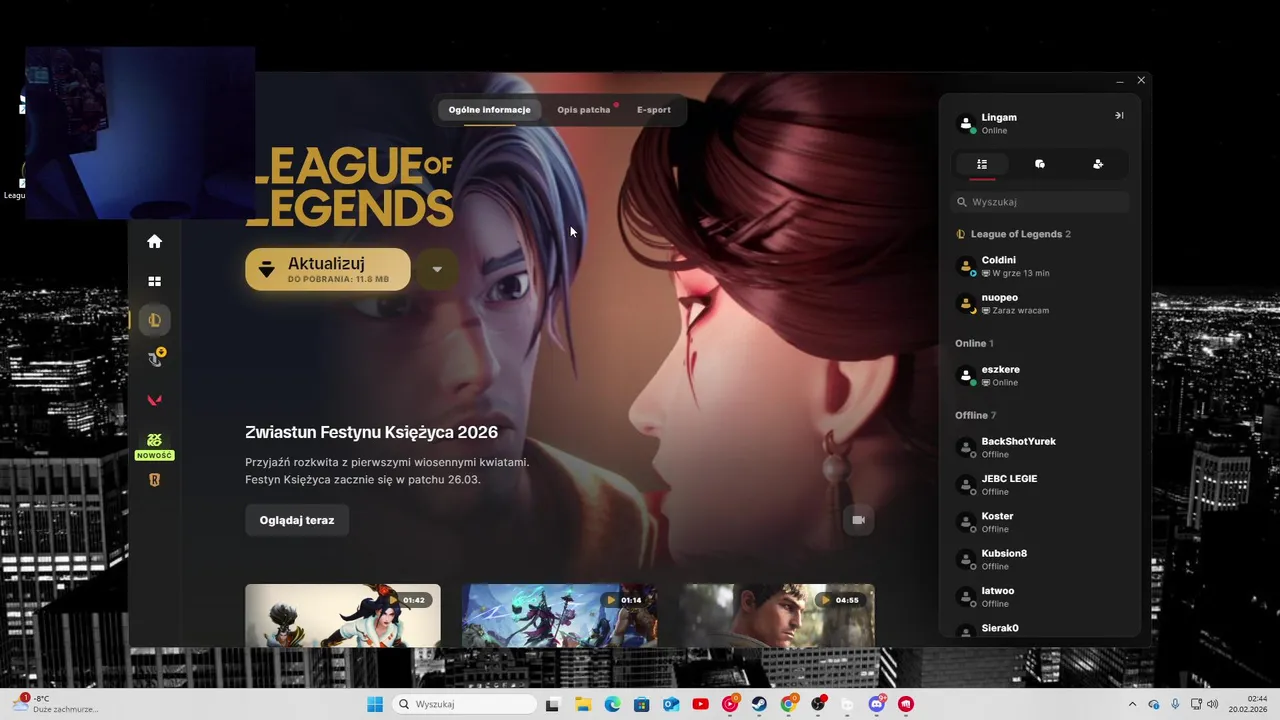Select friend latwoo

1040,597
